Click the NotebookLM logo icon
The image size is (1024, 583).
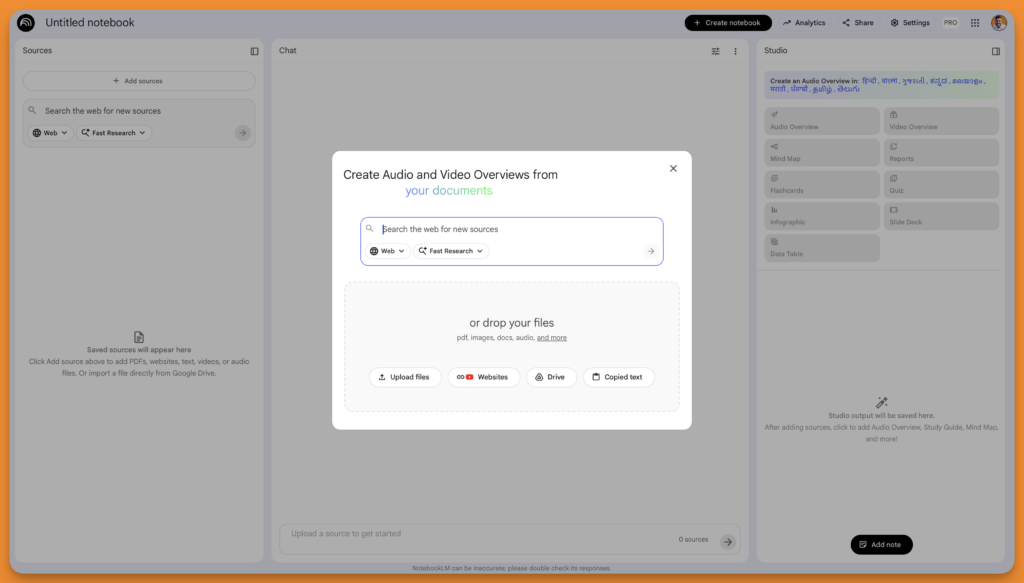pos(26,23)
